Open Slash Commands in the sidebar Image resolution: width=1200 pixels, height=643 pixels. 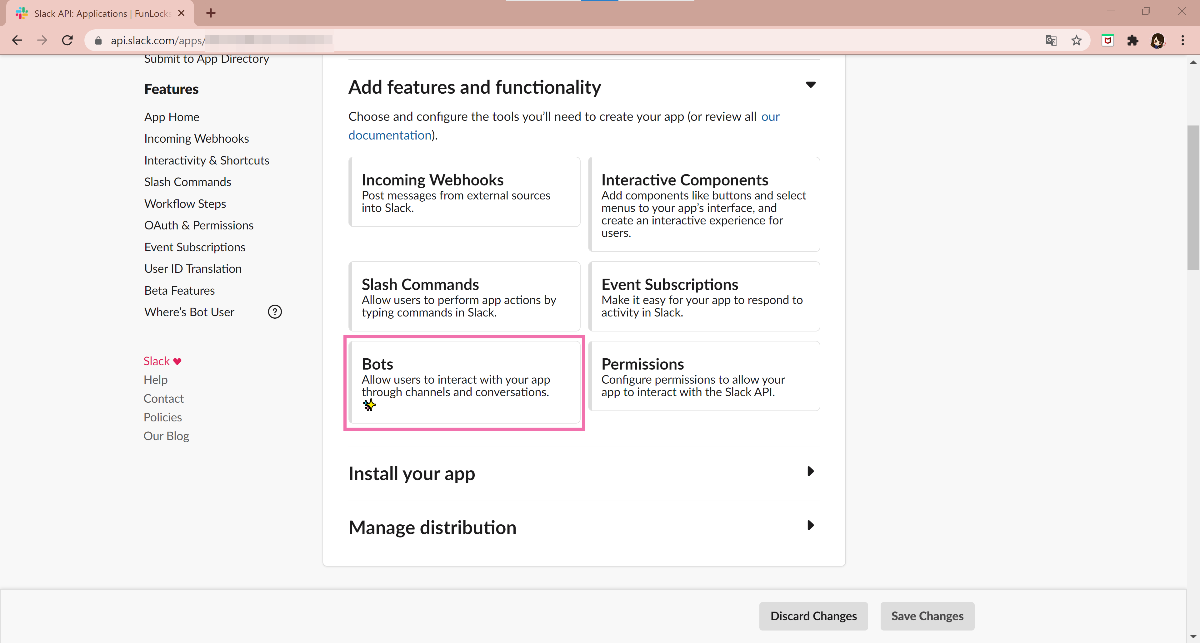[187, 182]
